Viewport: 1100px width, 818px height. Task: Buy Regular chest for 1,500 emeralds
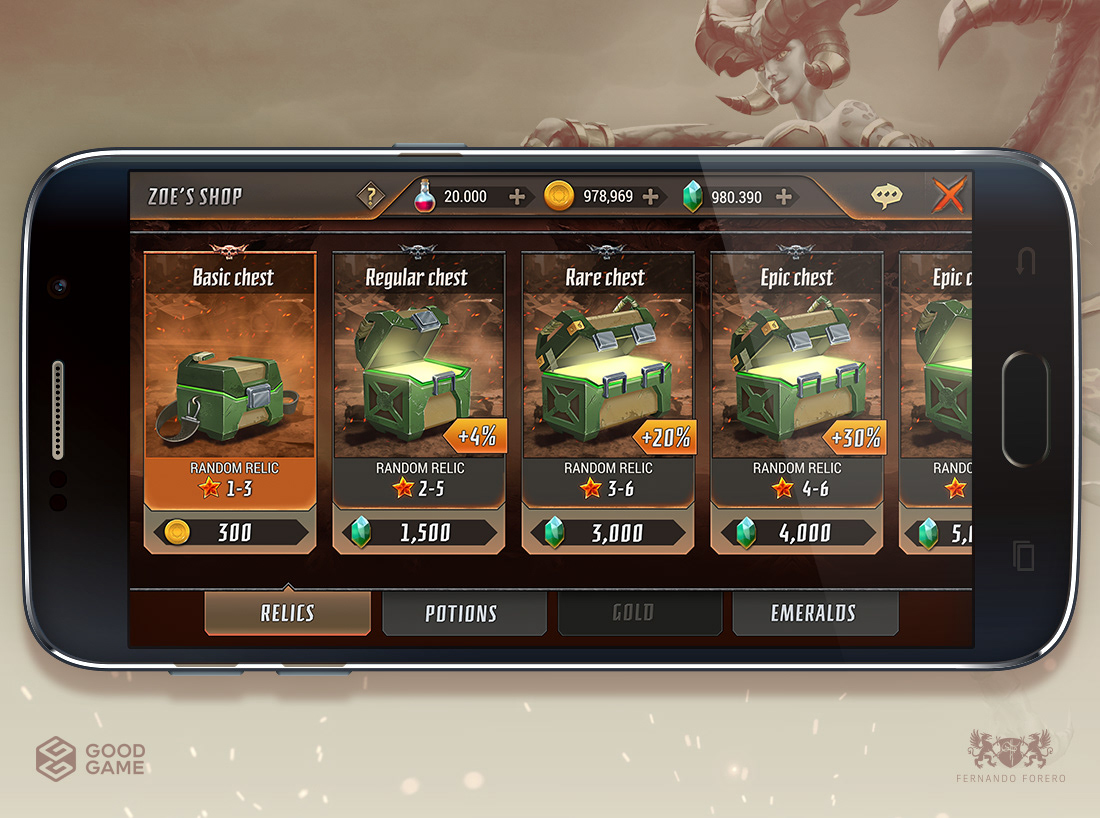coord(419,532)
